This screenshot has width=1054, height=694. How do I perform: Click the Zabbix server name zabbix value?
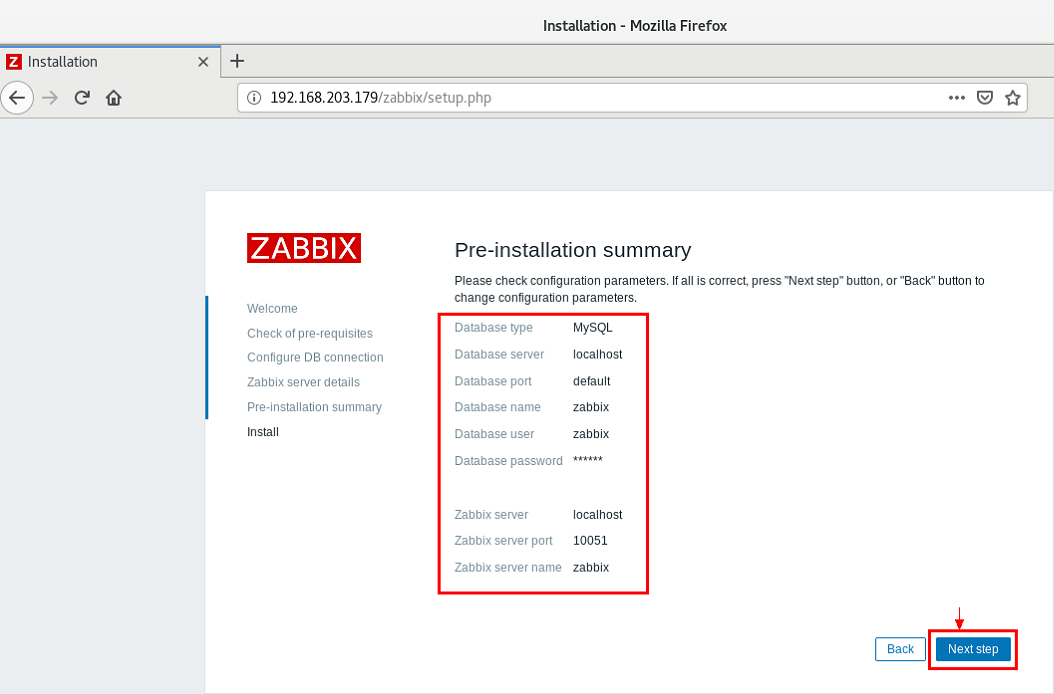591,568
